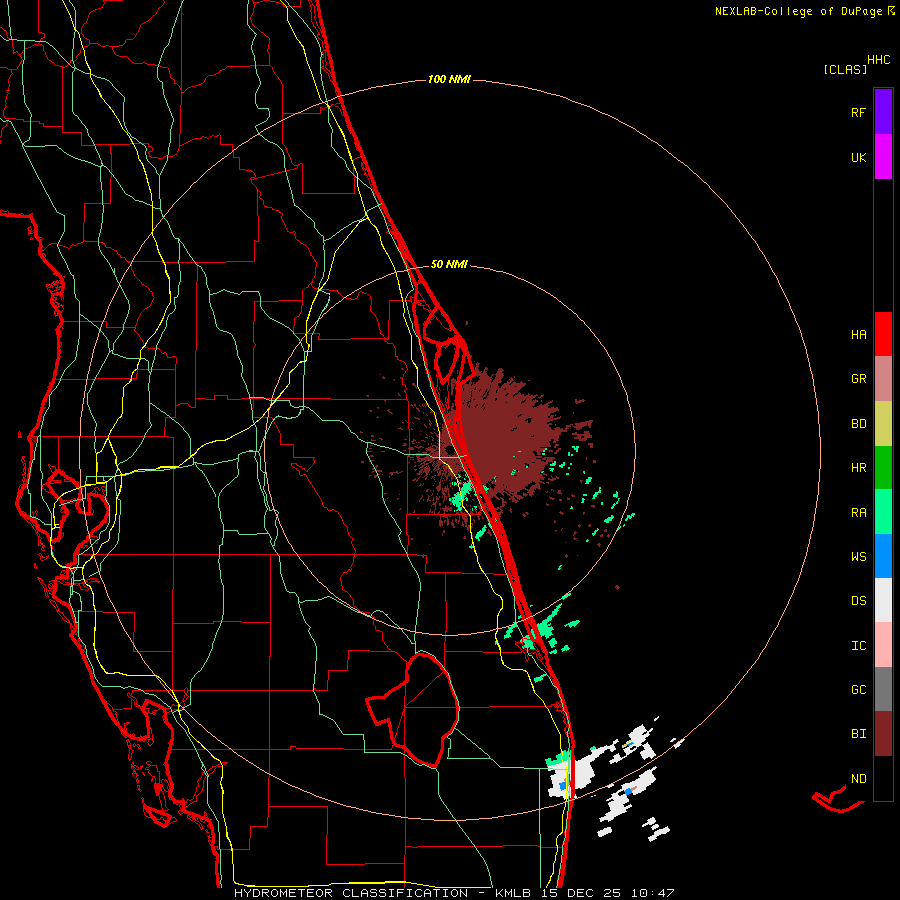Click the NEXLAB-College of DuPage credit text
The width and height of the screenshot is (900, 900).
pos(798,11)
